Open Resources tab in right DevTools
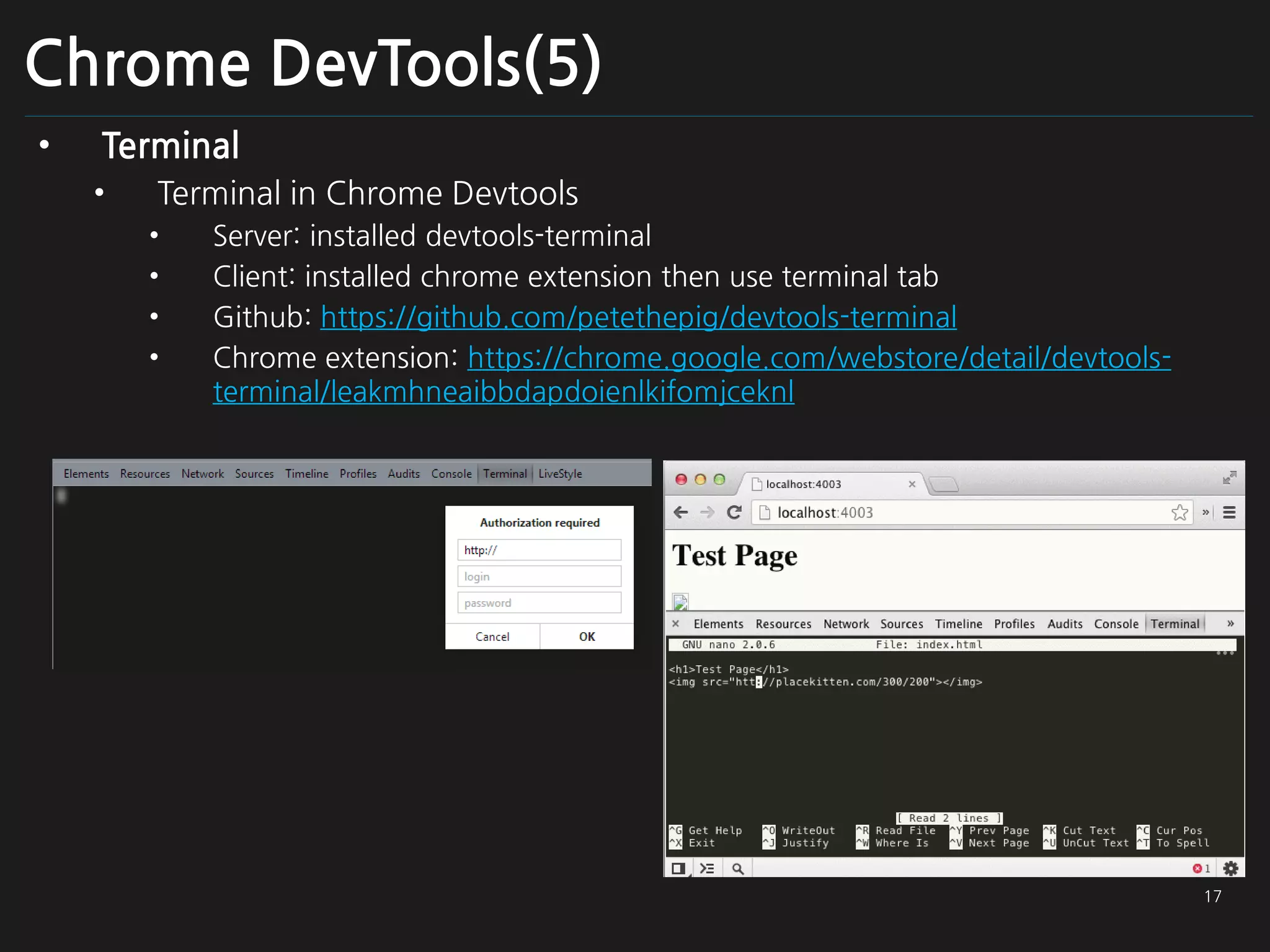The height and width of the screenshot is (952, 1270). tap(783, 624)
